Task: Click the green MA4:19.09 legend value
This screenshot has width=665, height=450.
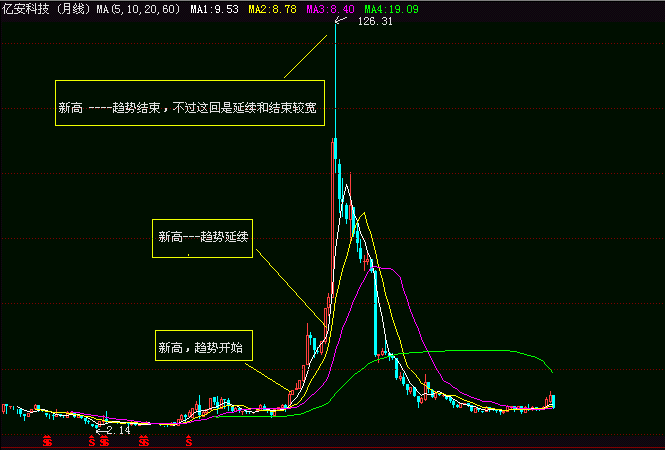Action: click(x=389, y=9)
